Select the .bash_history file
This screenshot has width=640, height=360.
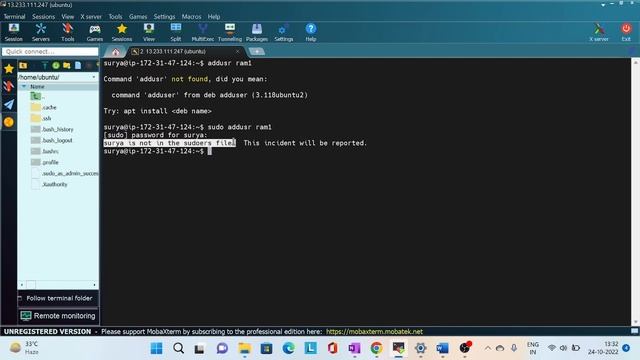tap(52, 129)
